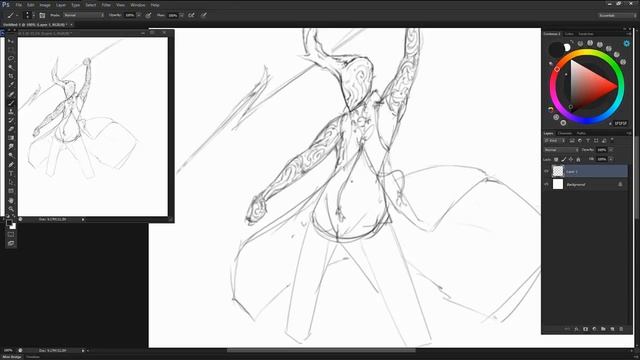Screen dimensions: 640x360
Task: Select the Zoom tool
Action: [x=11, y=209]
